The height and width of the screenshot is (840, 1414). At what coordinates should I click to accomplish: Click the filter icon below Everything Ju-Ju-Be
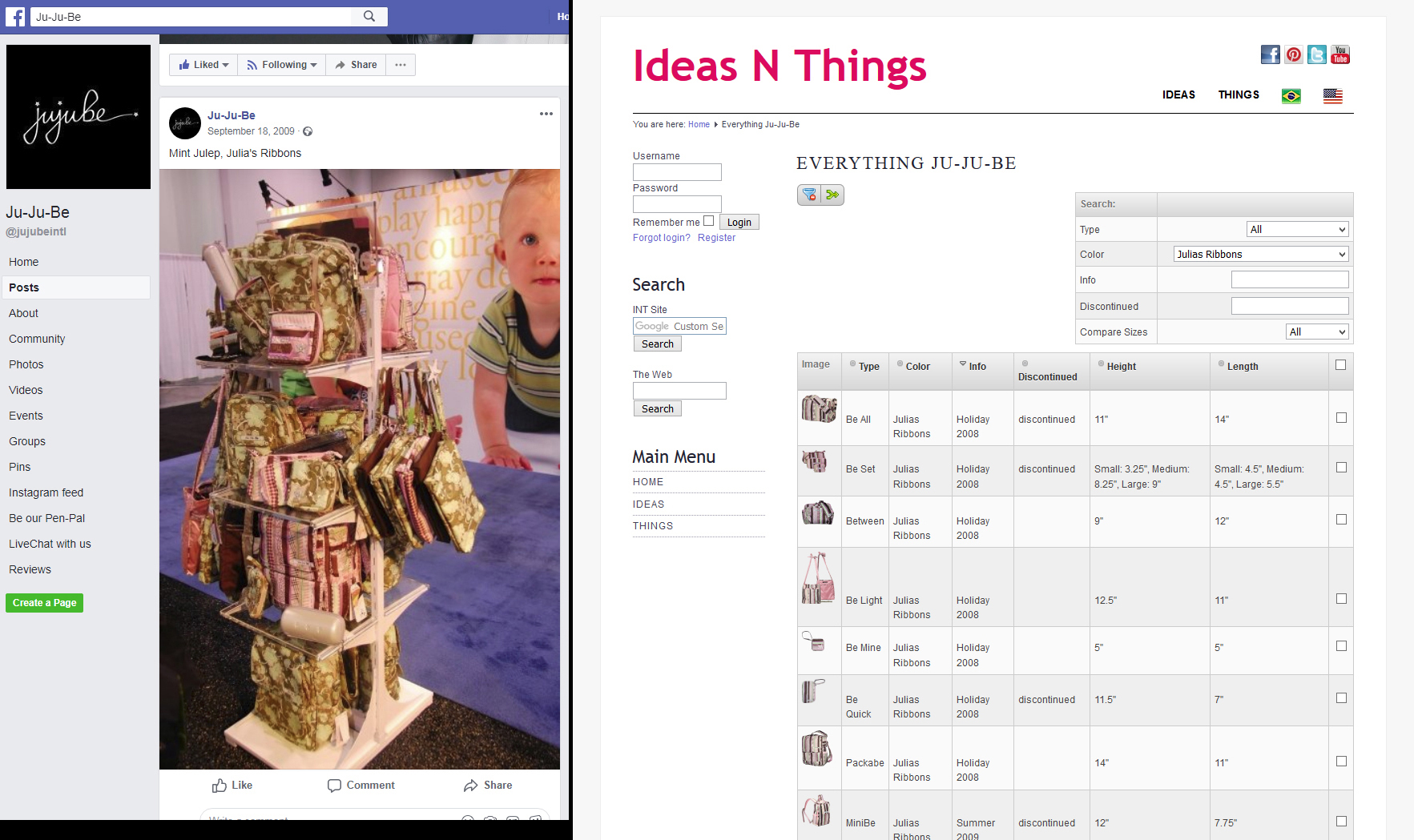(809, 195)
